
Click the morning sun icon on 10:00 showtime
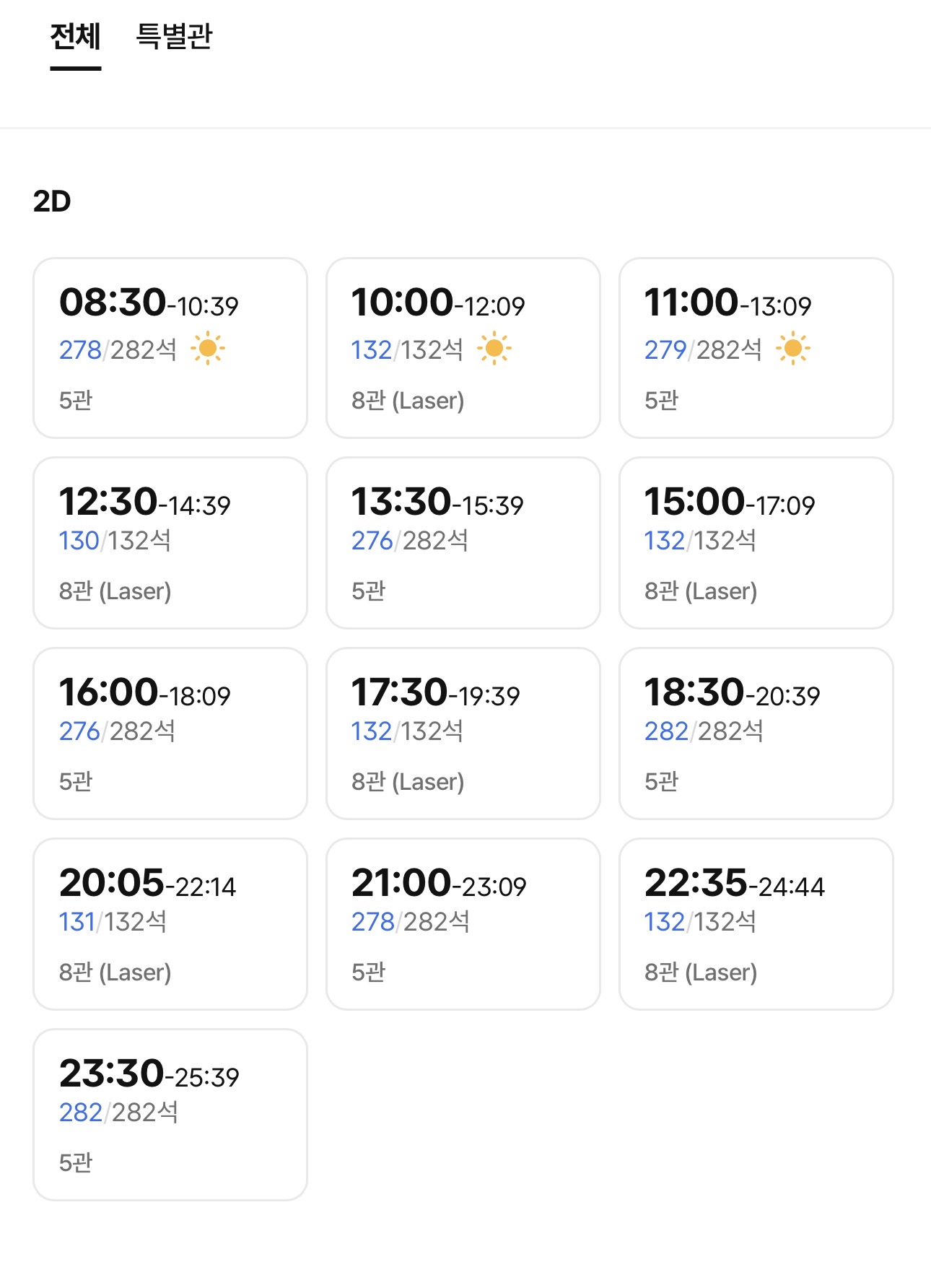[x=494, y=349]
